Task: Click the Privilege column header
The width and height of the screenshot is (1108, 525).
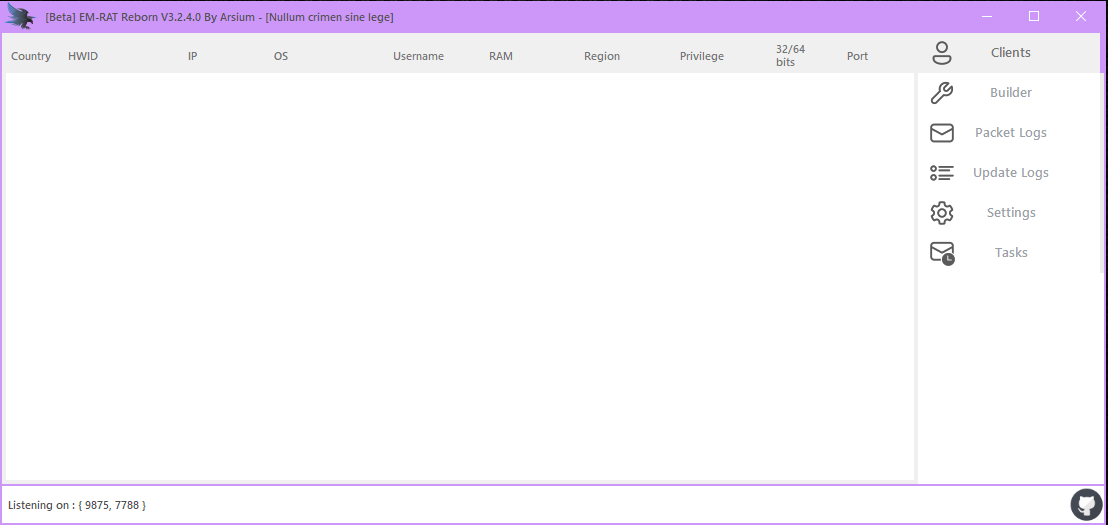Action: (702, 57)
